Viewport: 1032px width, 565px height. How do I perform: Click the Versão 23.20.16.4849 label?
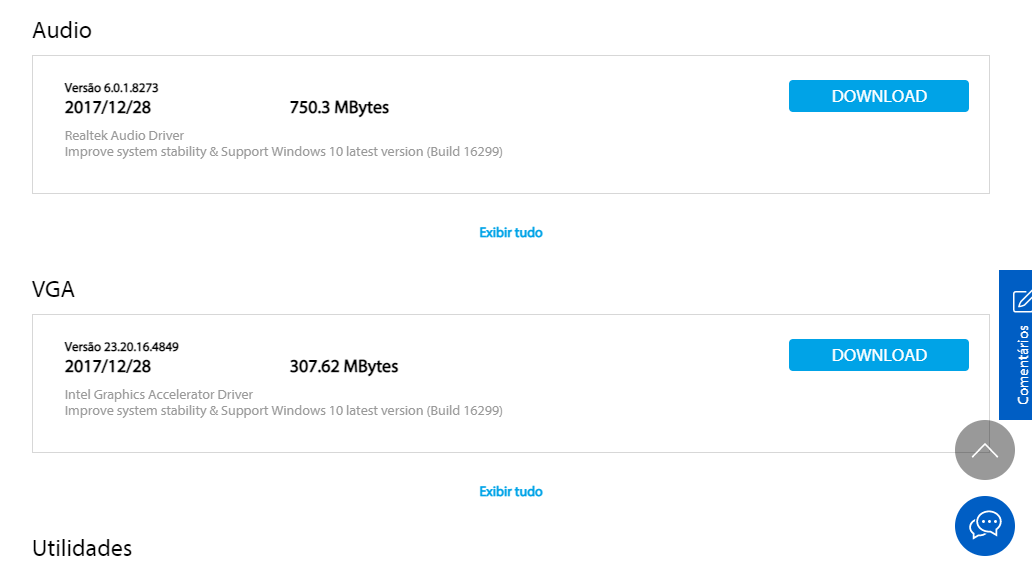pyautogui.click(x=122, y=346)
